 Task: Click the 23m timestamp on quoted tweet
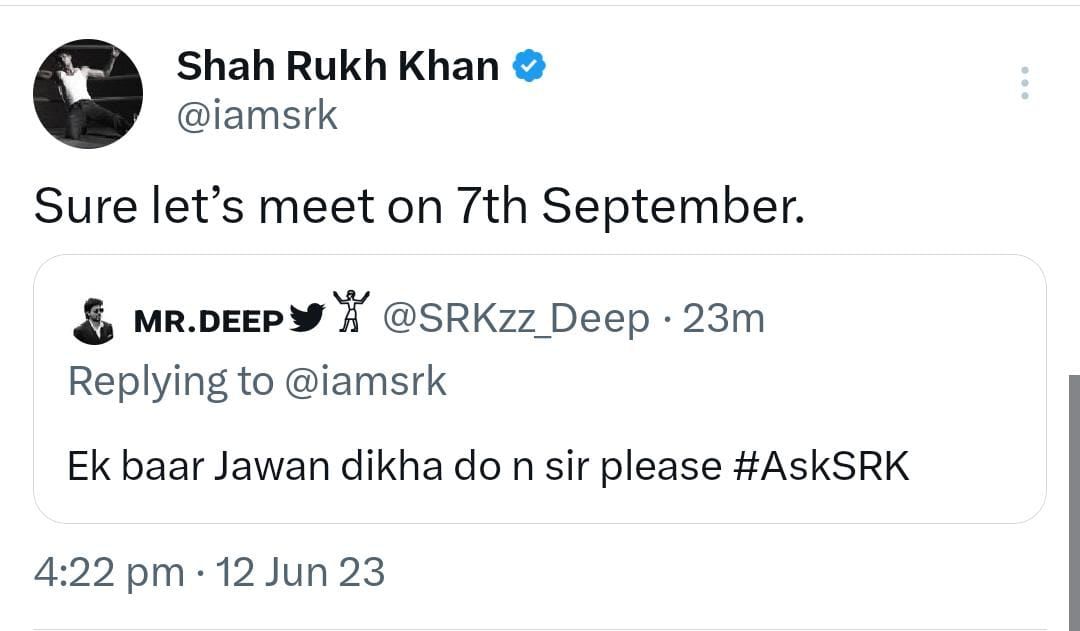tap(723, 319)
